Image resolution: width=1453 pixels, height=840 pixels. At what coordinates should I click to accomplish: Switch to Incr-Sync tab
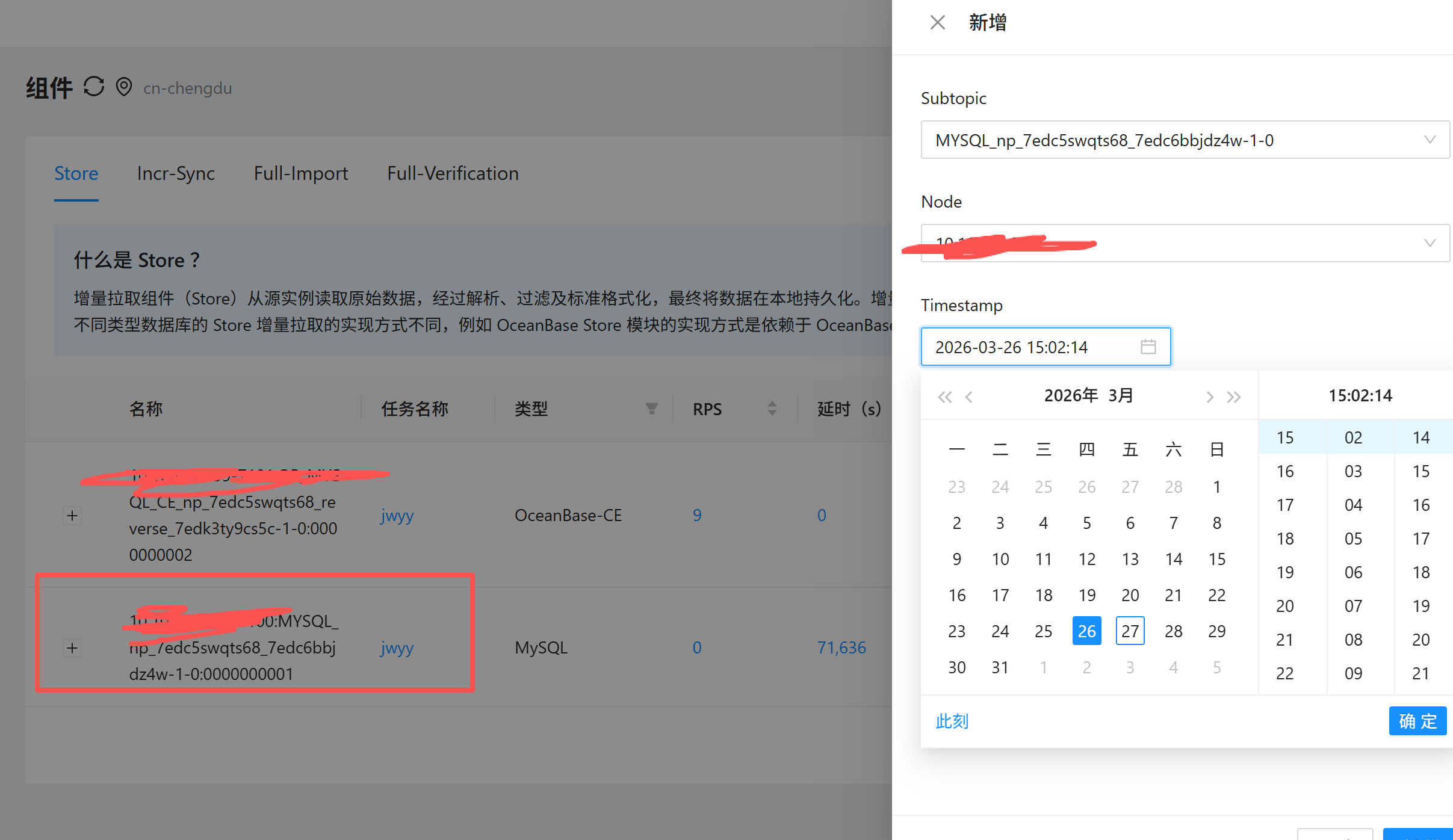point(176,173)
